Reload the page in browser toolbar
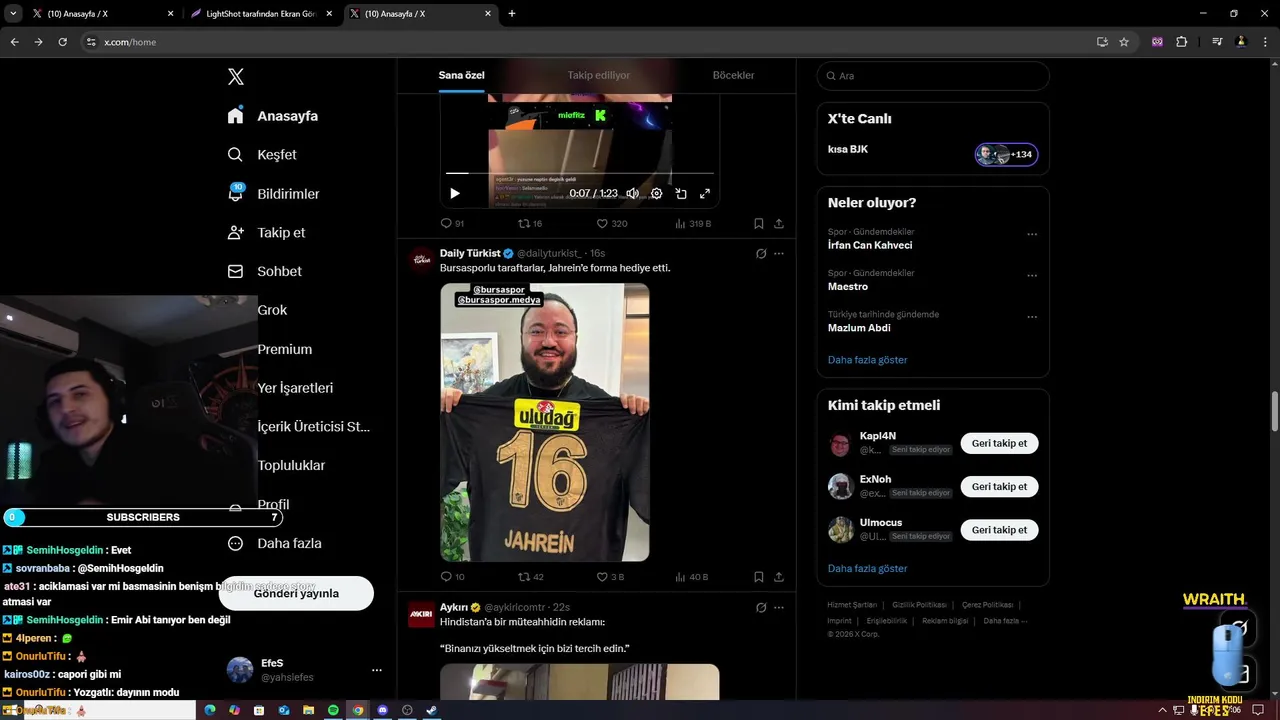Screen dimensions: 1280x720 (63, 42)
